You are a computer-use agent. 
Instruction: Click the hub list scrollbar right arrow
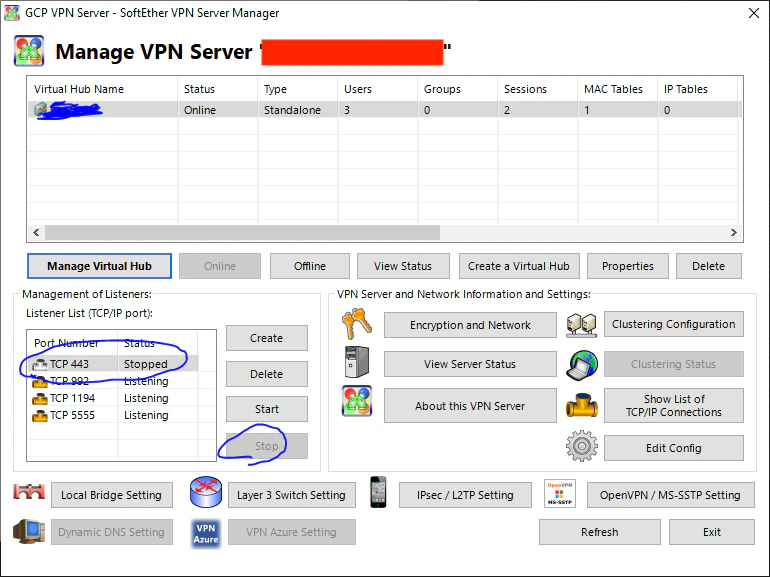(x=734, y=232)
